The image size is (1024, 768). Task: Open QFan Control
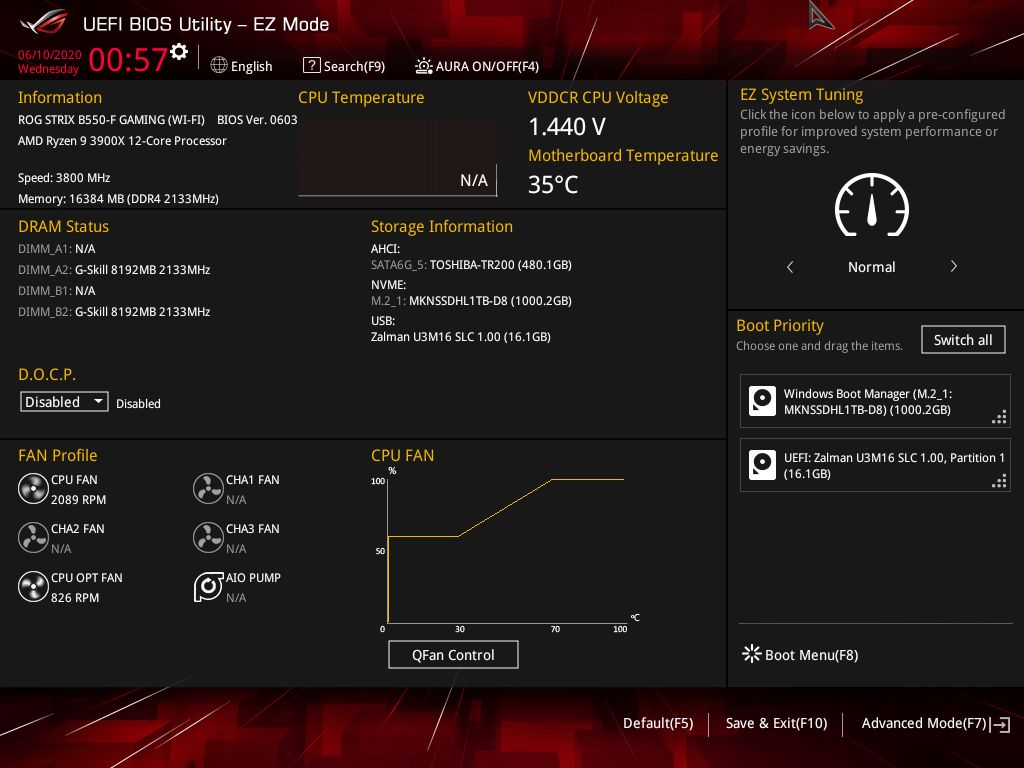click(453, 654)
